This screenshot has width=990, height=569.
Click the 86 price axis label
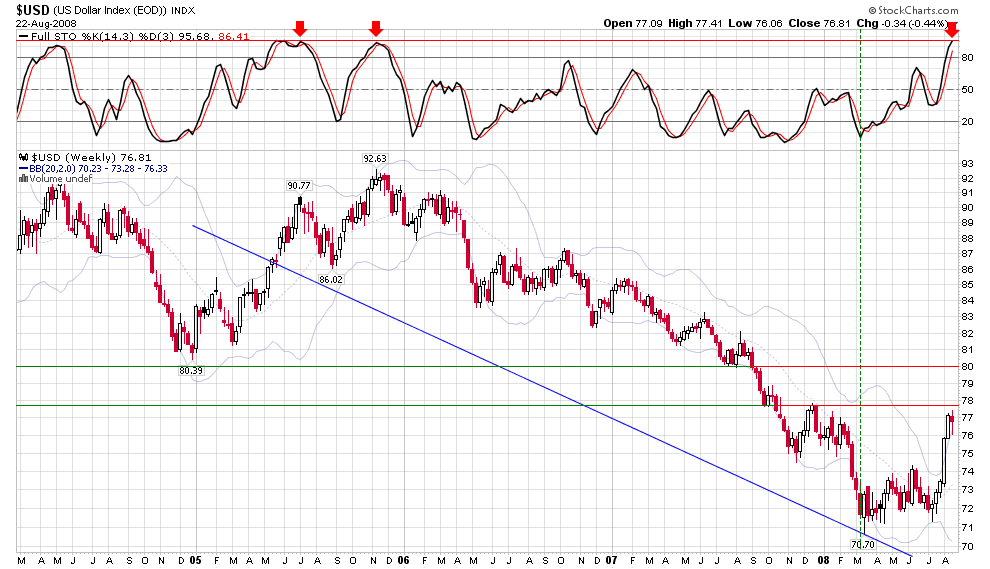[967, 270]
